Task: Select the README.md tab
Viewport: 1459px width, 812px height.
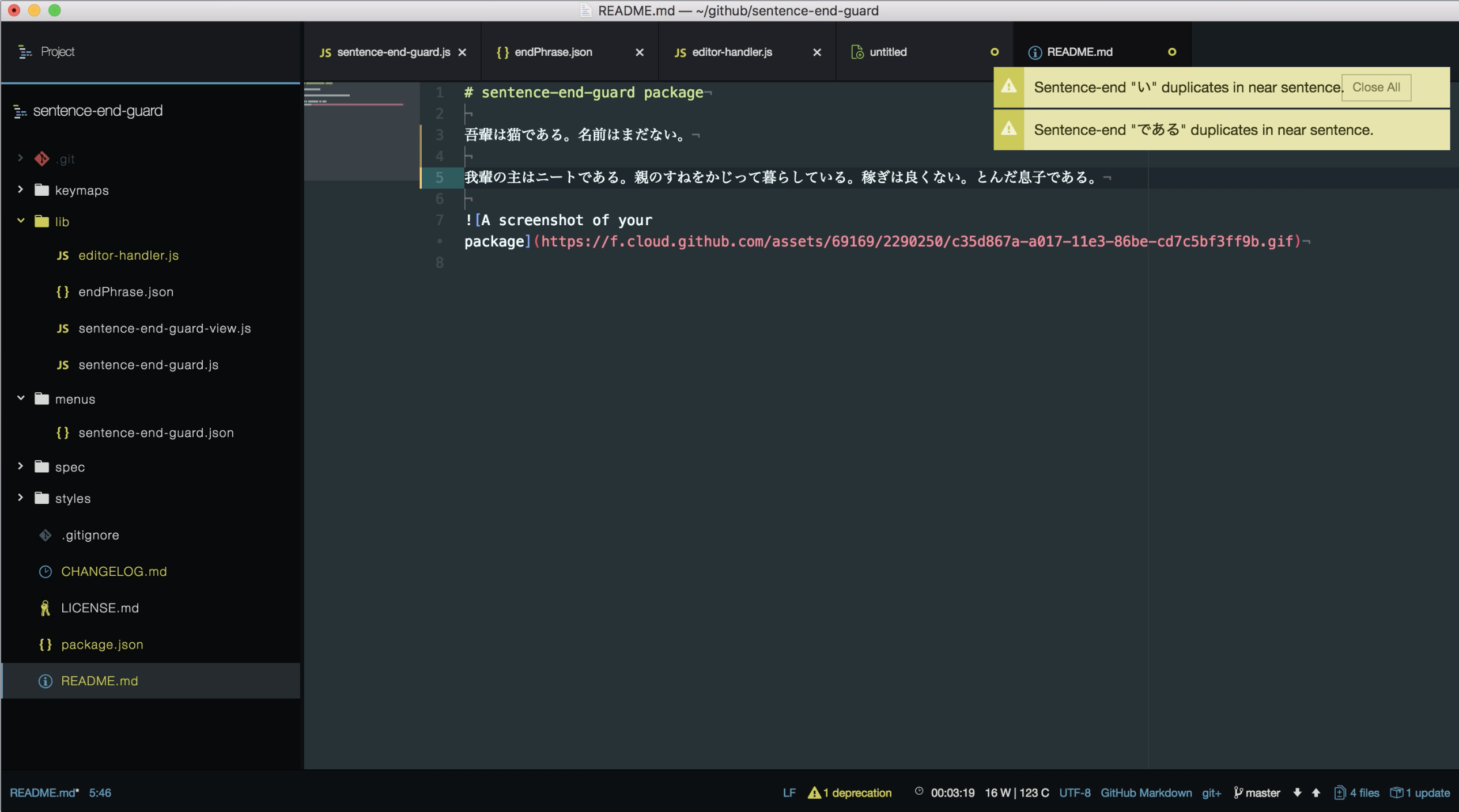Action: 1102,52
